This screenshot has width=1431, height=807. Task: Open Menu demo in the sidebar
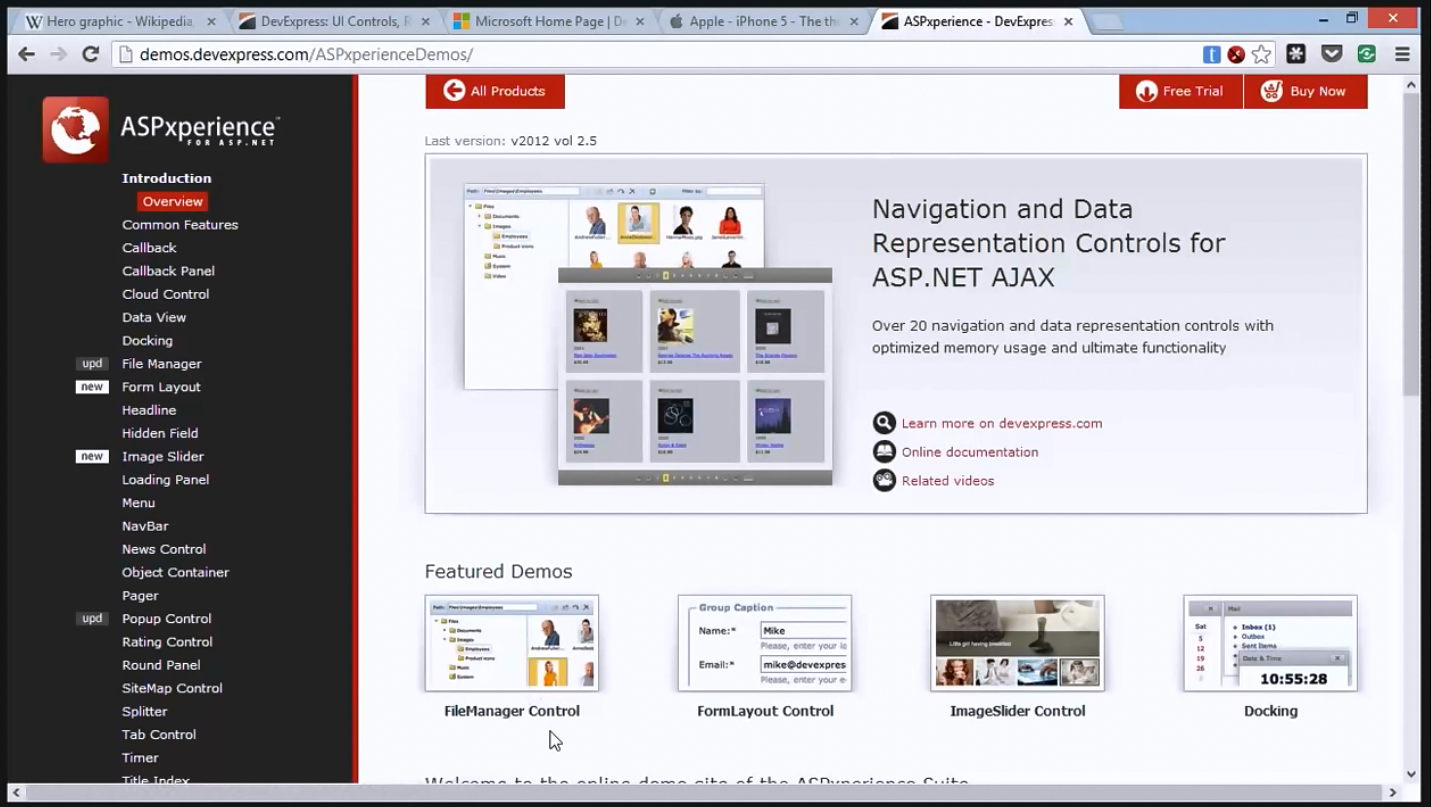pyautogui.click(x=138, y=503)
